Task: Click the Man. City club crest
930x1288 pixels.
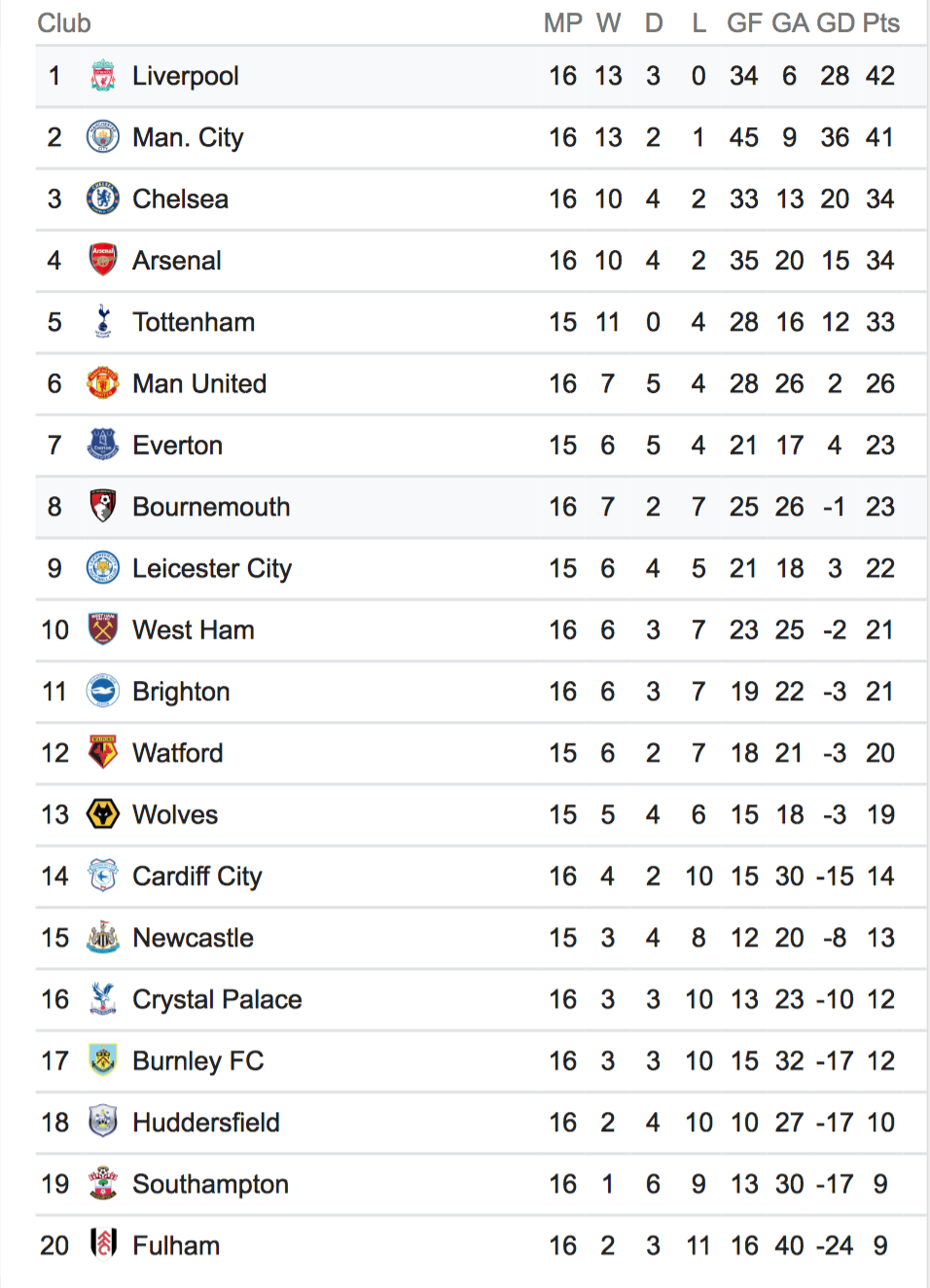Action: (103, 137)
